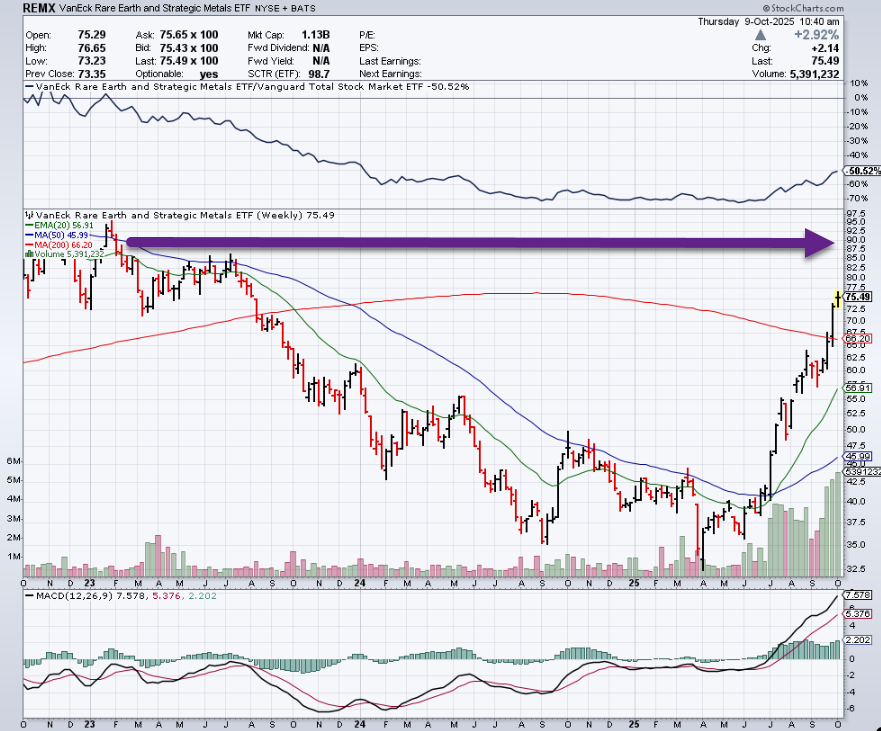Image resolution: width=881 pixels, height=731 pixels.
Task: Click the red MA(200) legend line marker
Action: click(x=27, y=245)
